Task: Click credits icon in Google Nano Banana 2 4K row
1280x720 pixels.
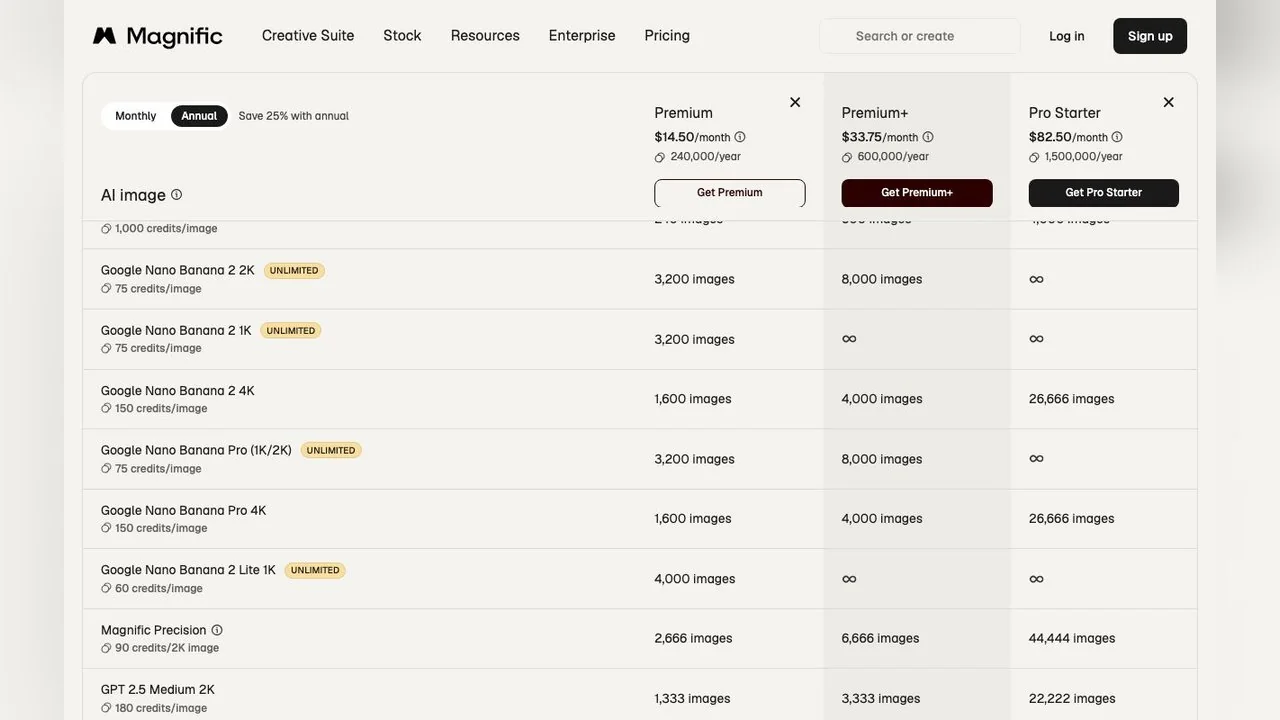Action: tap(106, 409)
